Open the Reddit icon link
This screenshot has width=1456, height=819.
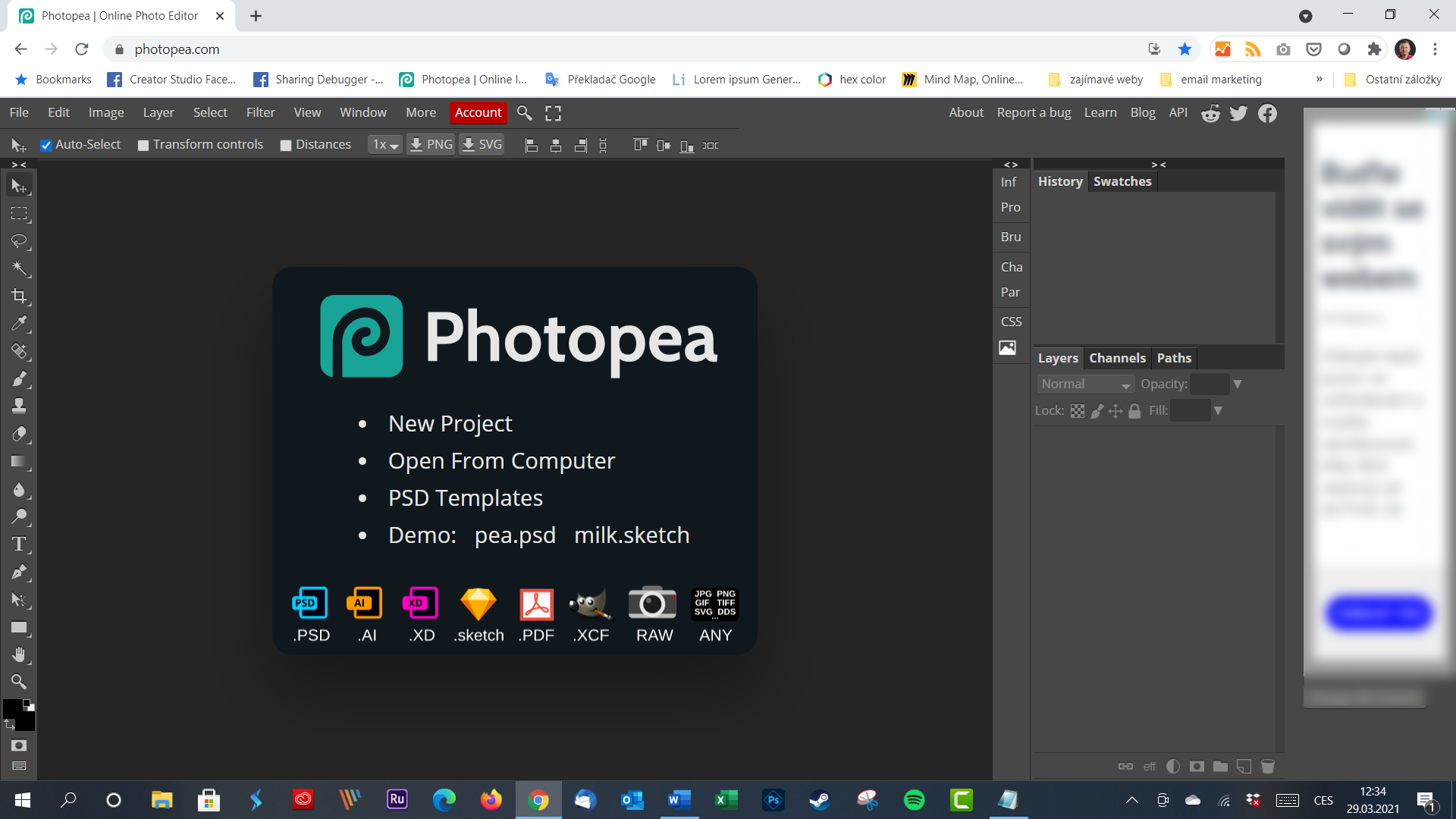tap(1210, 113)
